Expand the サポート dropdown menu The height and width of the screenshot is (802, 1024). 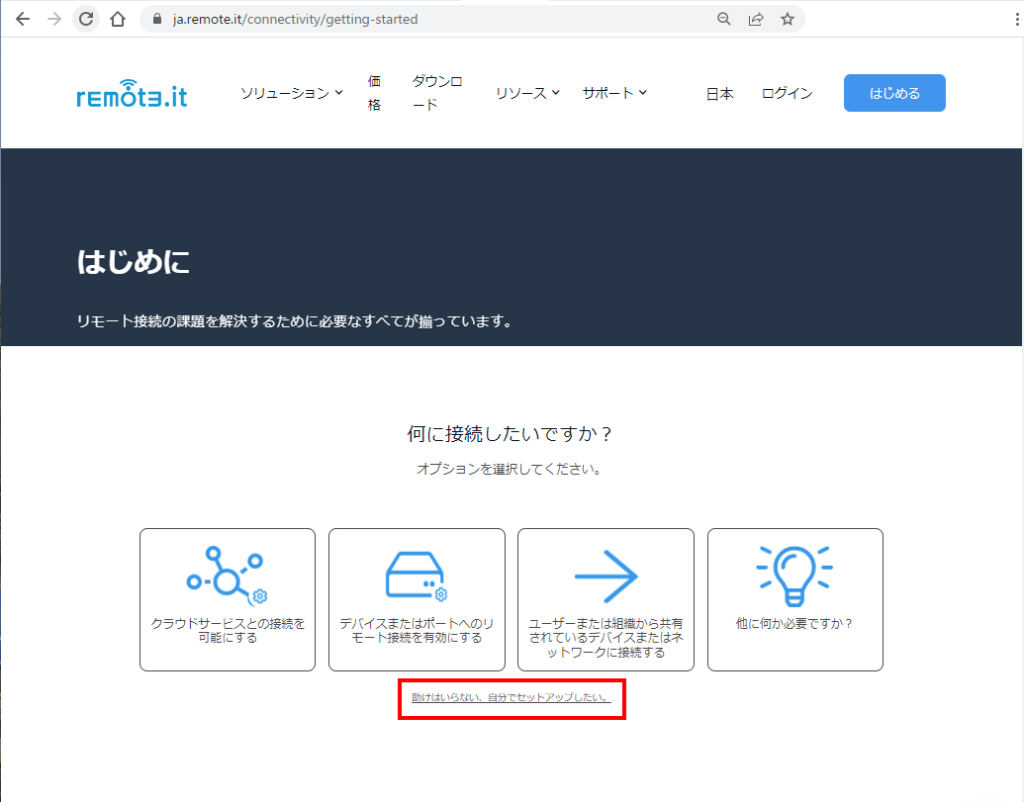pyautogui.click(x=614, y=93)
